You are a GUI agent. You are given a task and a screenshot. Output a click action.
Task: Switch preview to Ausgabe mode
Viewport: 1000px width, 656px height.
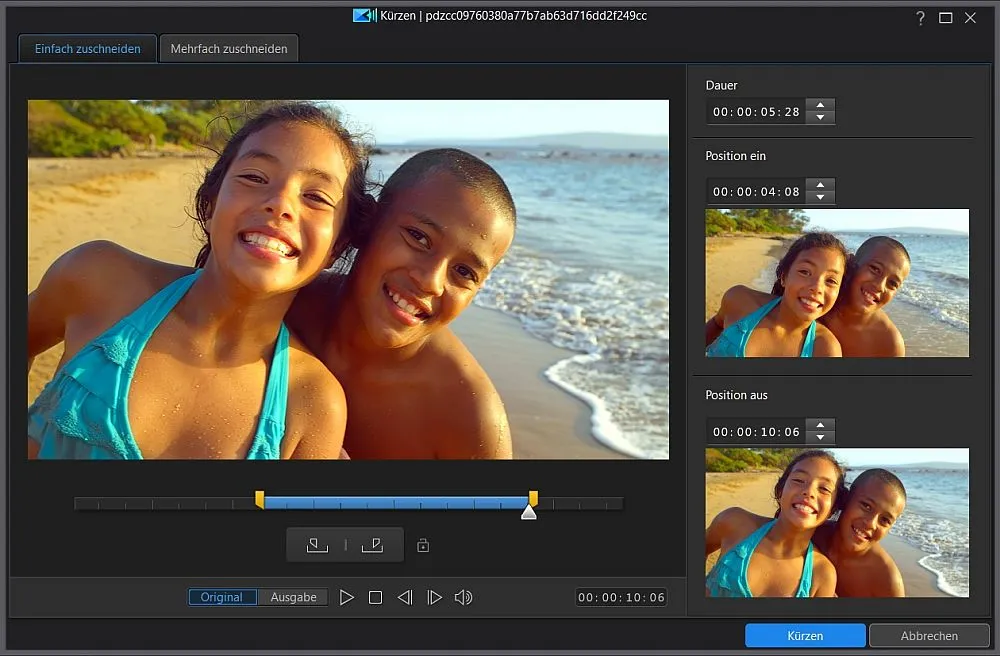[x=293, y=597]
